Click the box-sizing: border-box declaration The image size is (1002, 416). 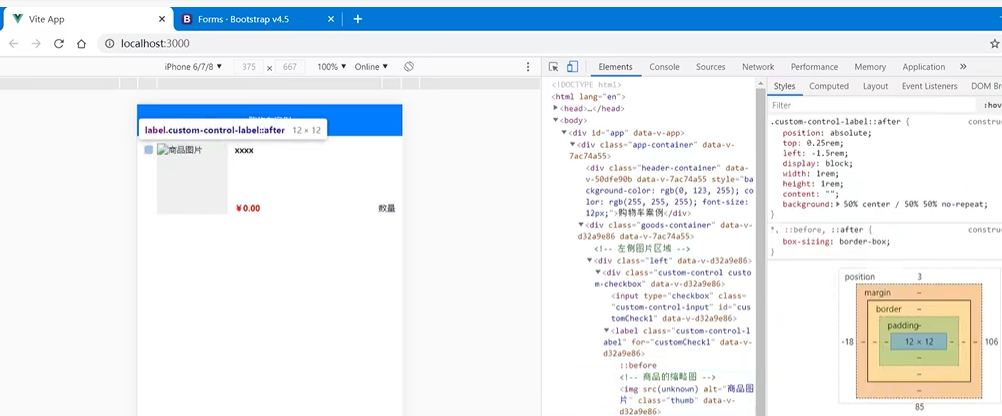(836, 242)
